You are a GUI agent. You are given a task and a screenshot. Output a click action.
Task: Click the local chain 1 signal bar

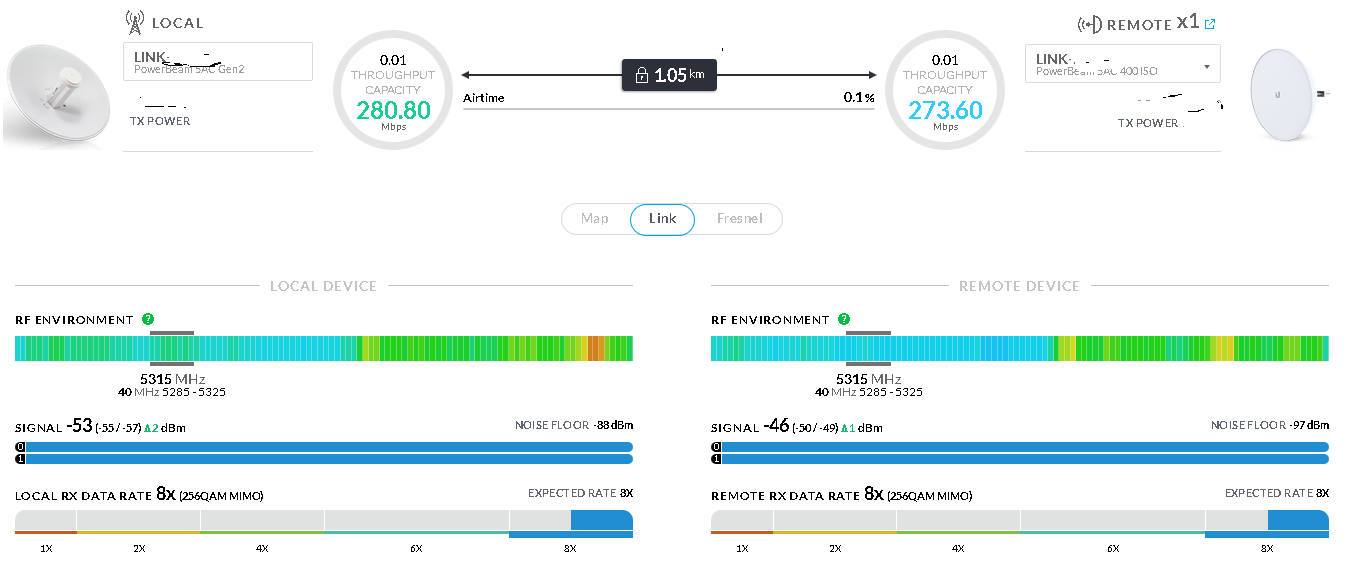(324, 459)
